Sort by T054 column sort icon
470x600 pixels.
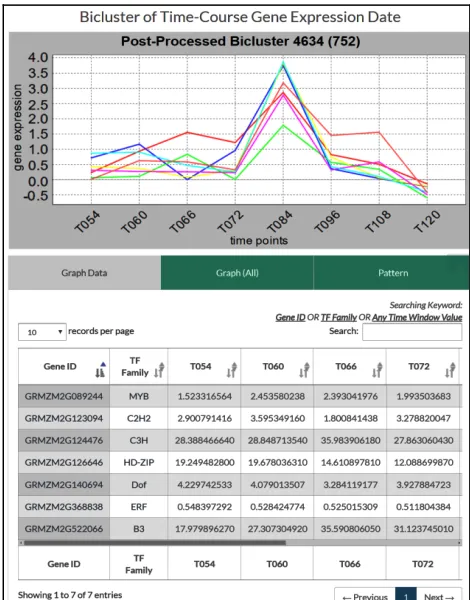tap(232, 370)
